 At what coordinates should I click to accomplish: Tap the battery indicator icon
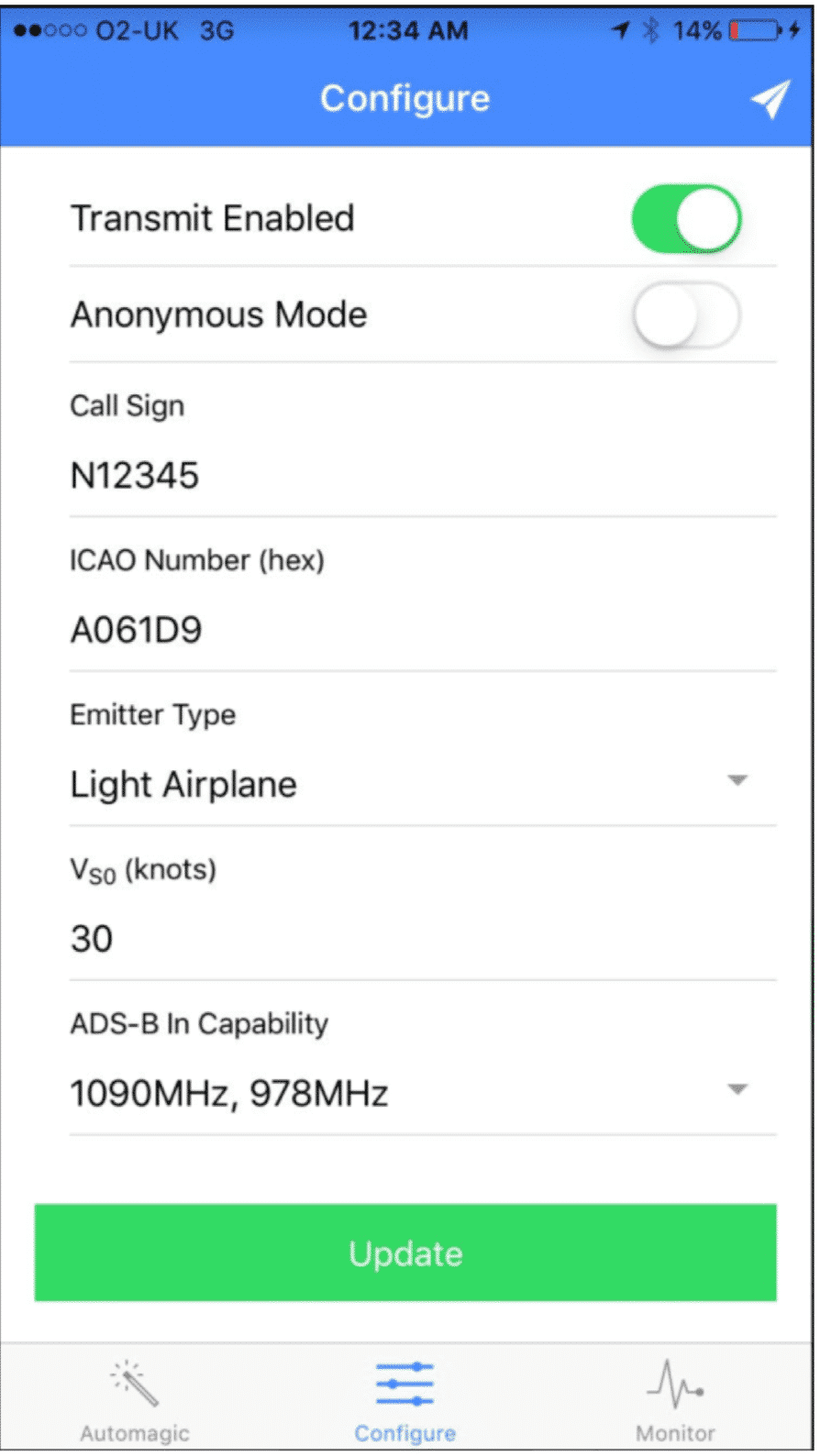pyautogui.click(x=754, y=31)
